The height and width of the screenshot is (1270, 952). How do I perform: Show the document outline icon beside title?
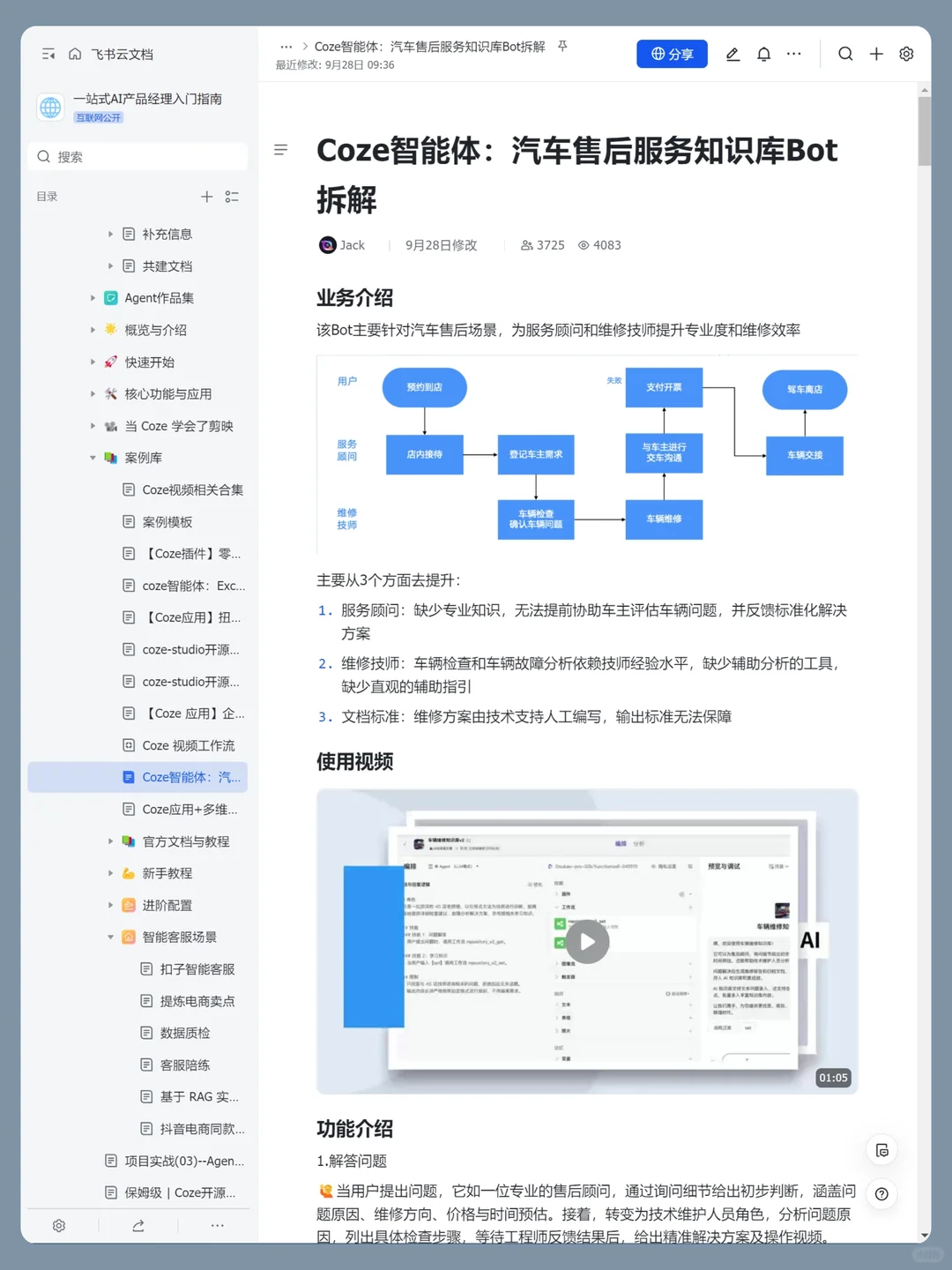click(x=281, y=150)
